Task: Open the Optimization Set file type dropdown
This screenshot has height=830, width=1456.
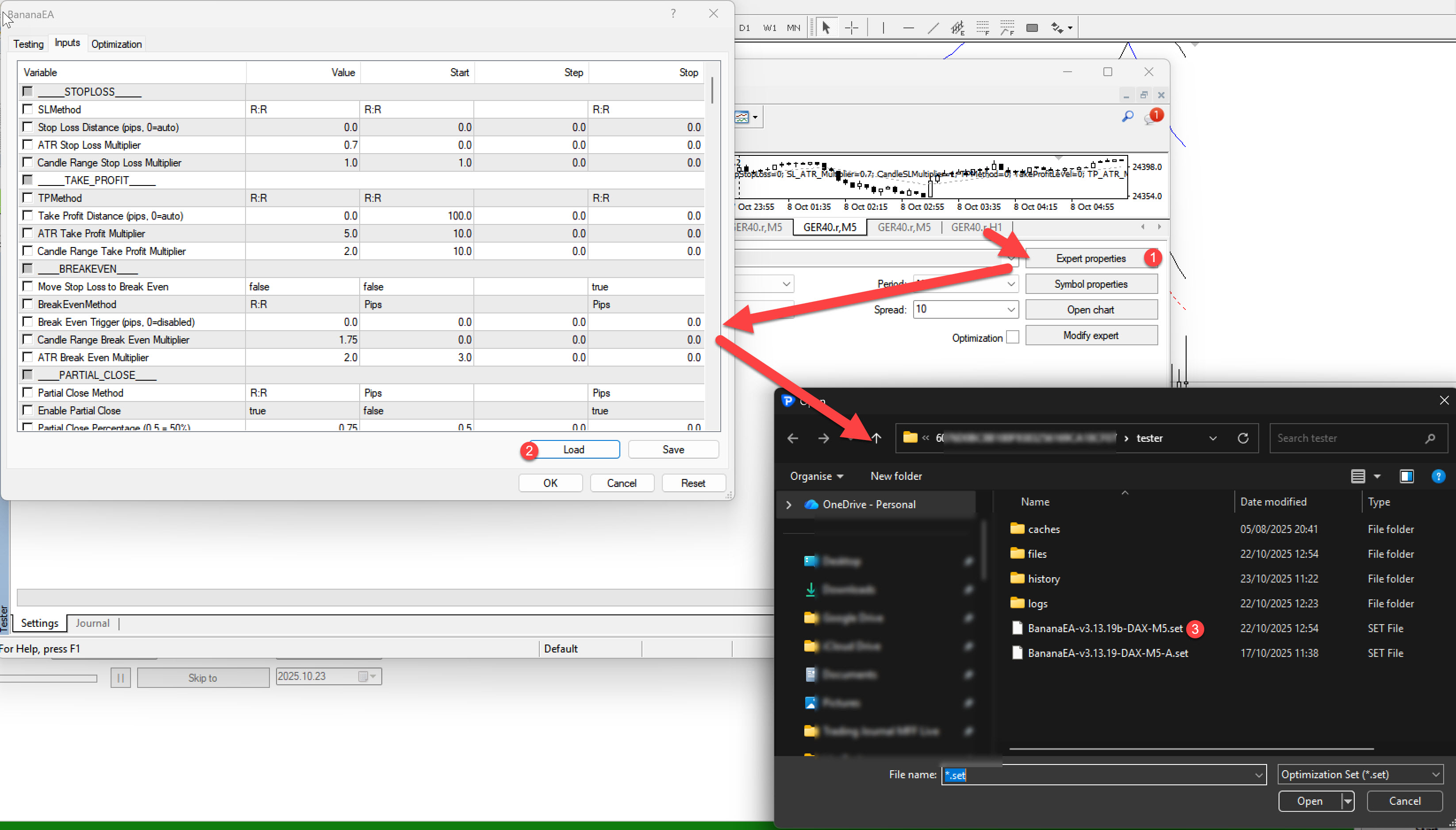Action: click(x=1435, y=774)
